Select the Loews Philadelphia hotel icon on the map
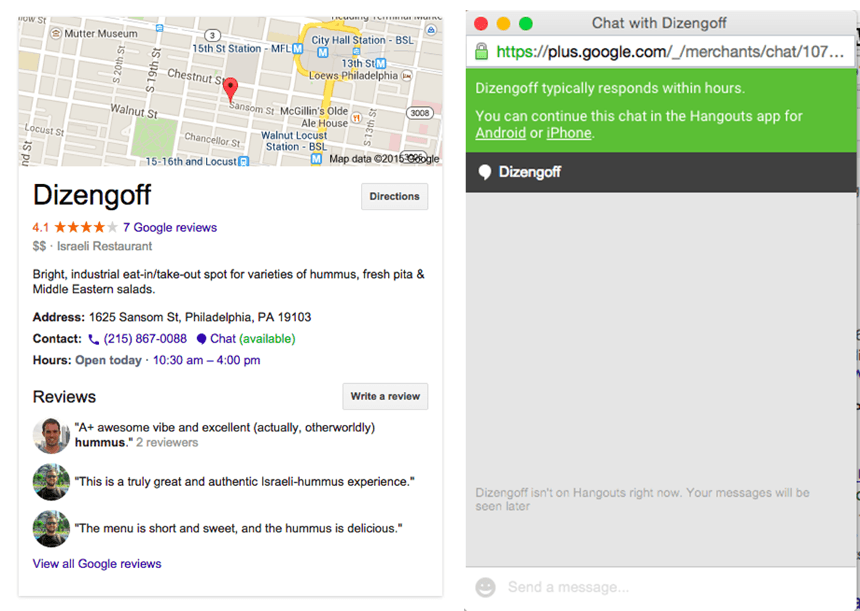860x611 pixels. 409,77
